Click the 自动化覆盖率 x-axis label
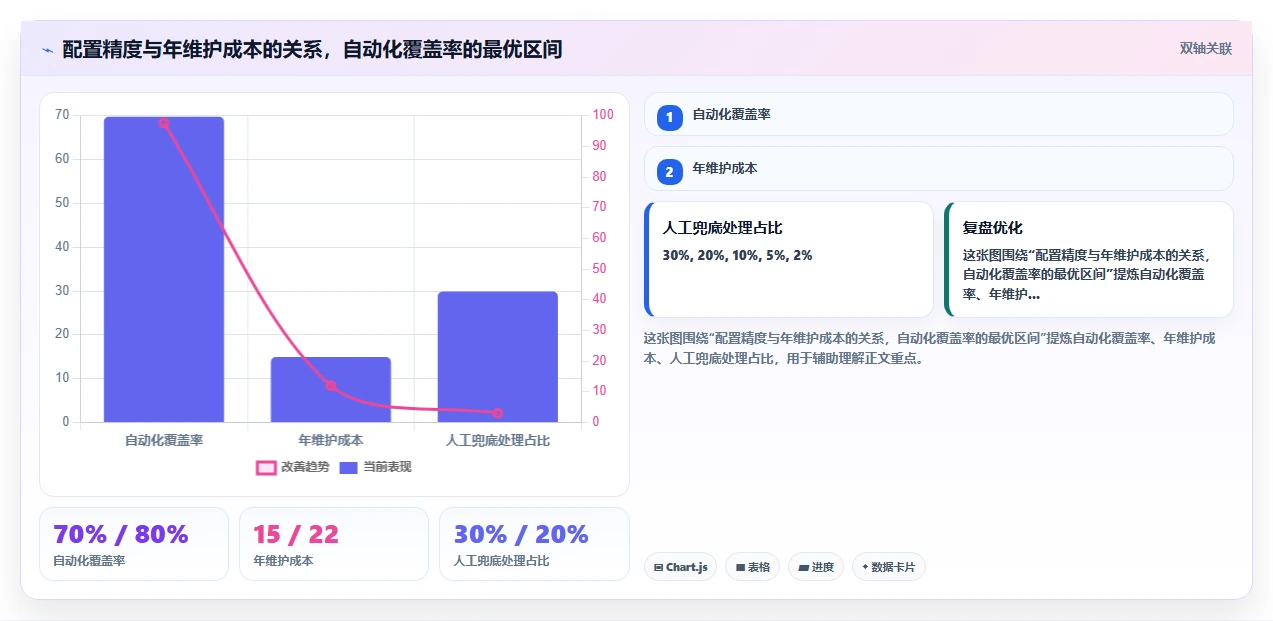1273x621 pixels. click(164, 440)
